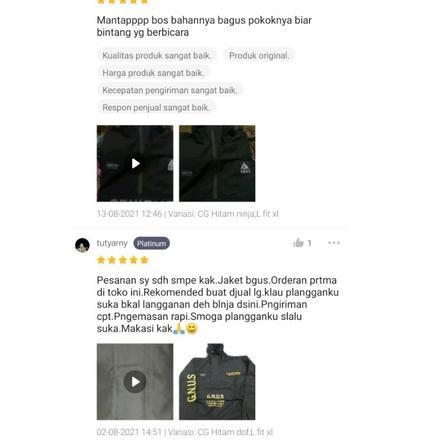Play the gray fabric review video
The height and width of the screenshot is (440, 440).
pos(135,382)
